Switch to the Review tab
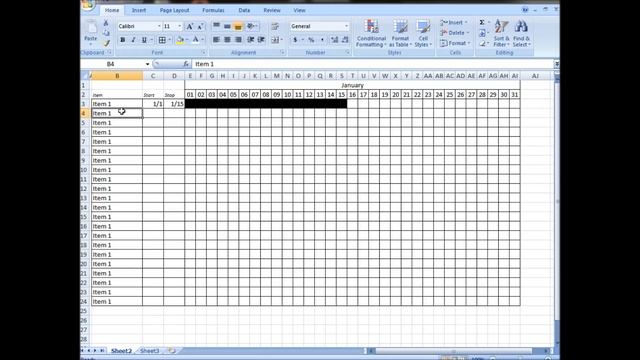The height and width of the screenshot is (360, 640). point(272,10)
